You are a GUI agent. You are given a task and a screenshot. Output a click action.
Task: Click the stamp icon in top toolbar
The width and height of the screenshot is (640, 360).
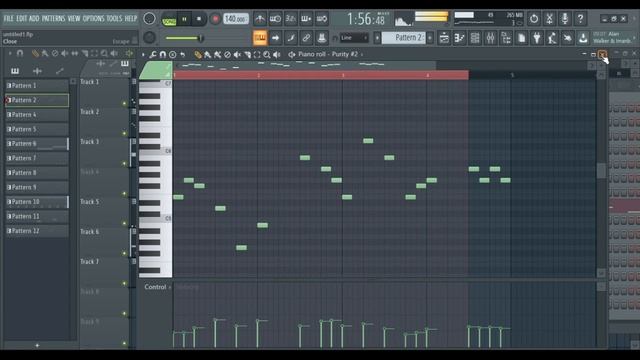coord(322,38)
